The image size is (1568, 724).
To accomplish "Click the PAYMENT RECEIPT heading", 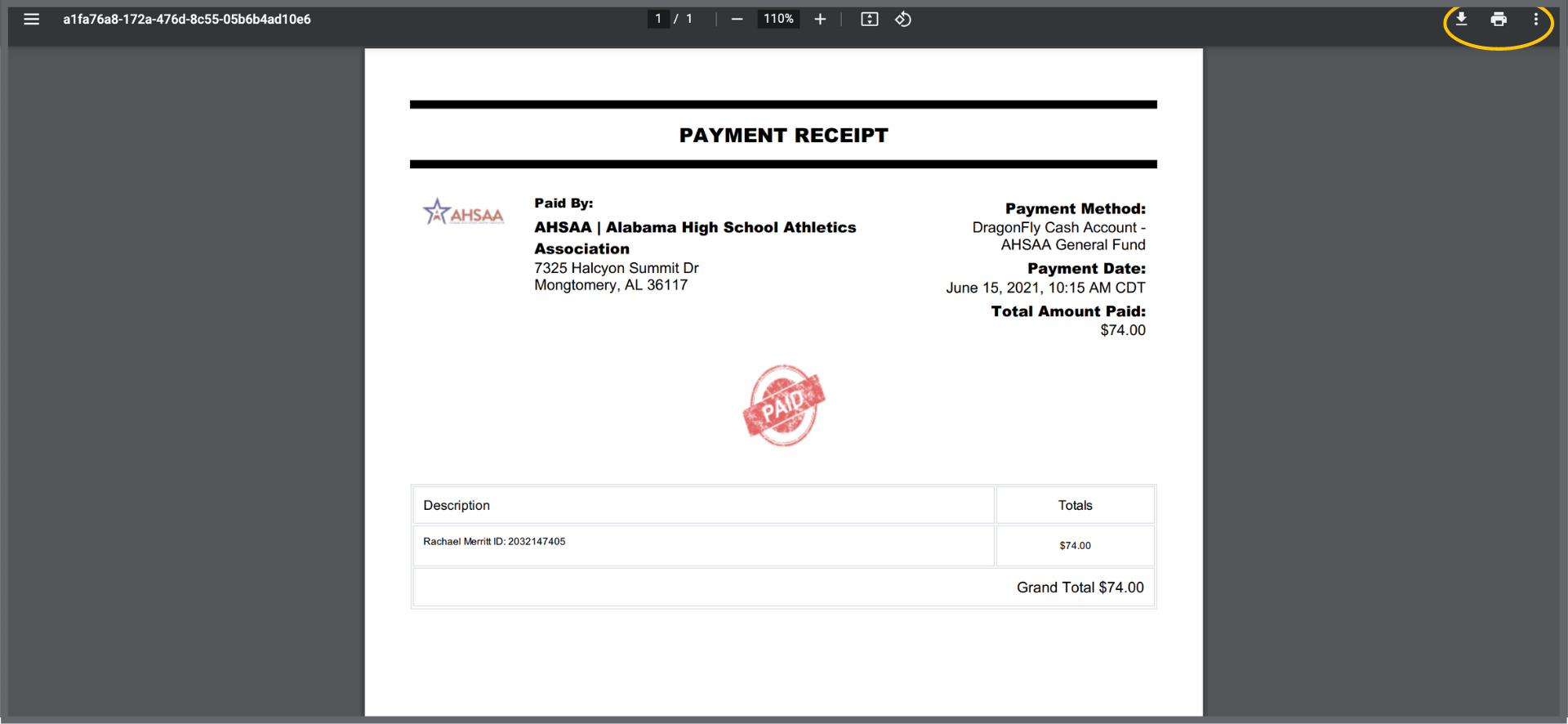I will click(x=783, y=136).
